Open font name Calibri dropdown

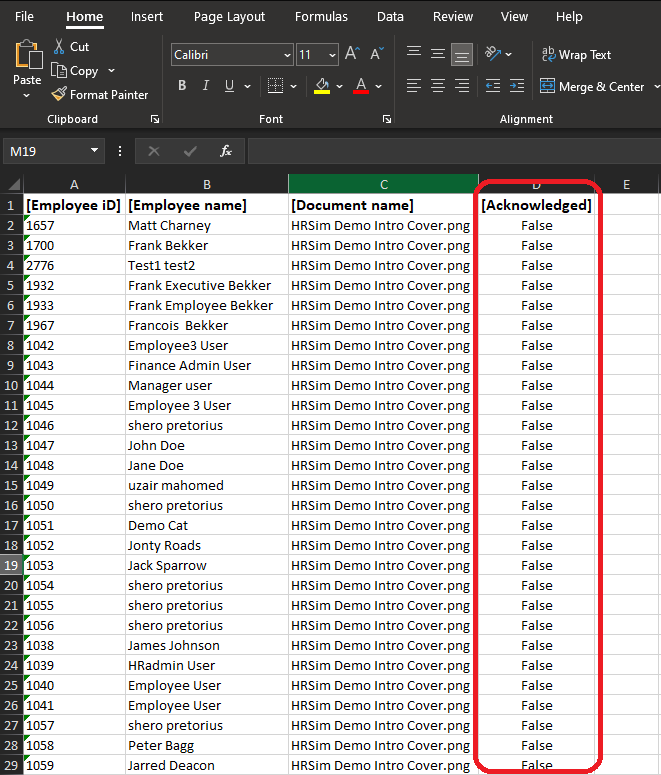[287, 55]
